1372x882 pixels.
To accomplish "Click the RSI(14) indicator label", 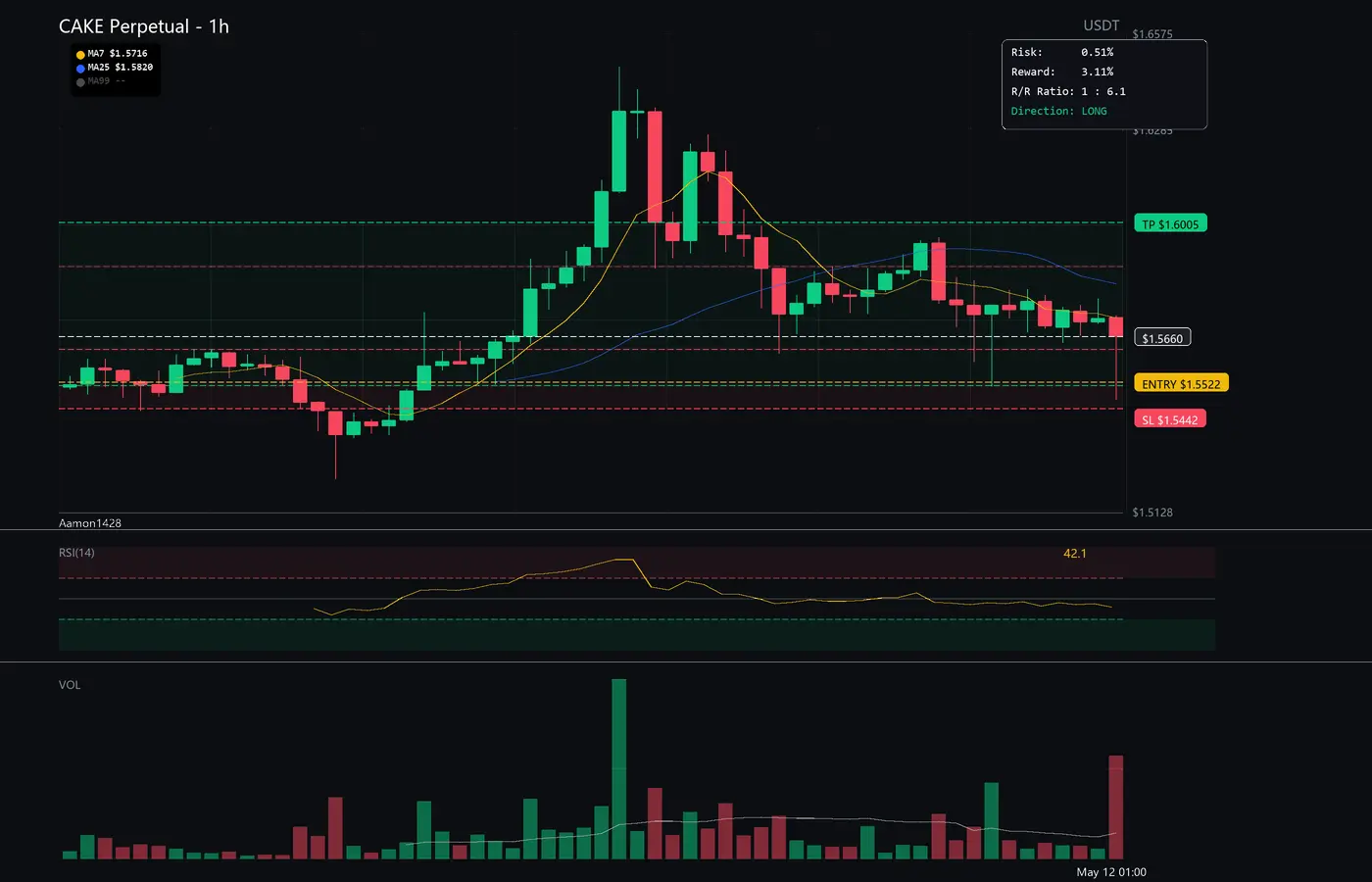I will tap(76, 553).
